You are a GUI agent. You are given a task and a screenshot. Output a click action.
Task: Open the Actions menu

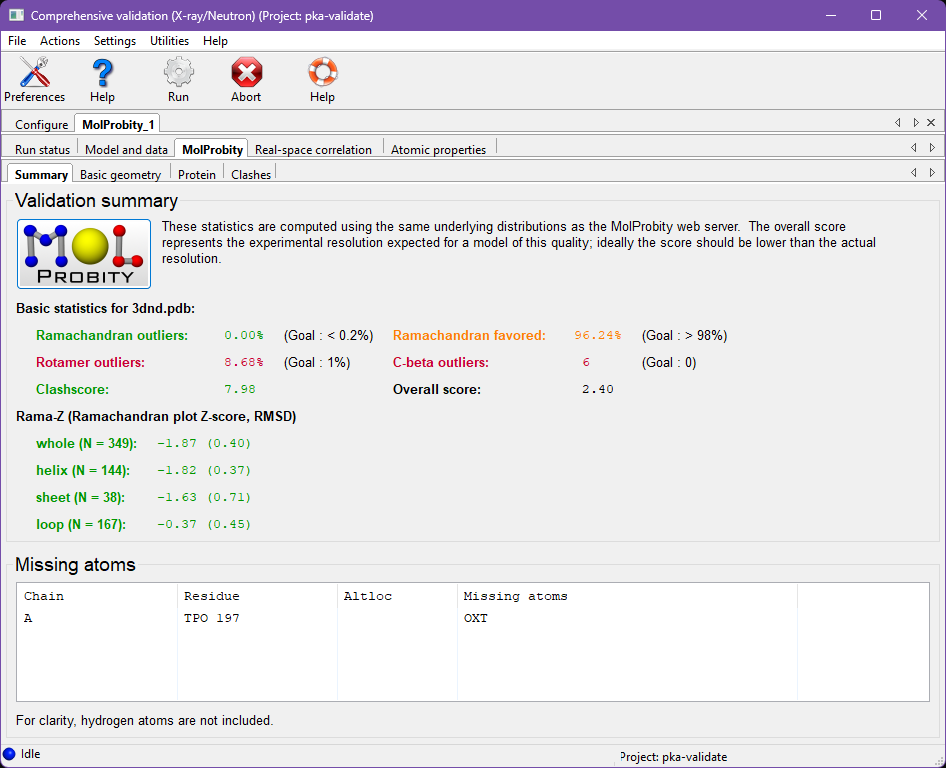[59, 41]
